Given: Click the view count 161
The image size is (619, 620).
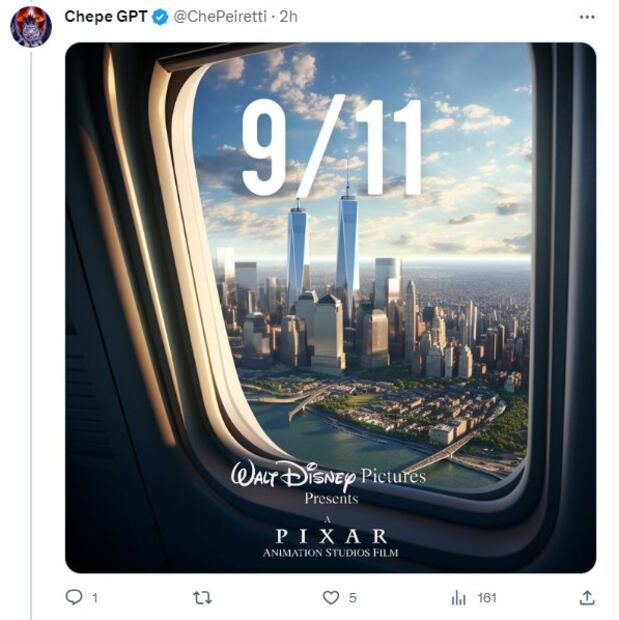Looking at the screenshot, I should click(487, 598).
